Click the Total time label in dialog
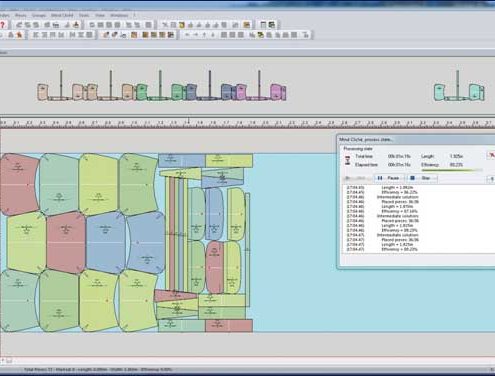The image size is (495, 376). pos(364,156)
